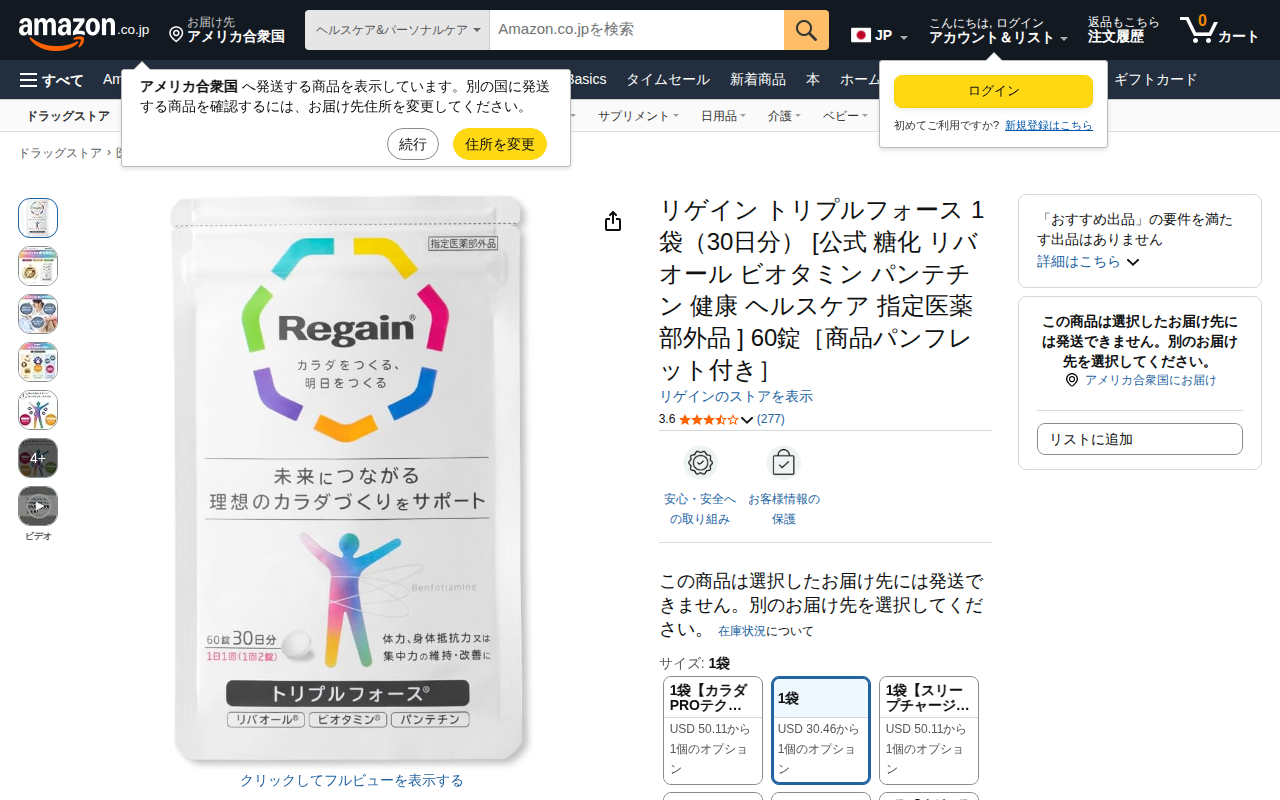
Task: Open タイムセール in the navigation bar
Action: tap(668, 80)
